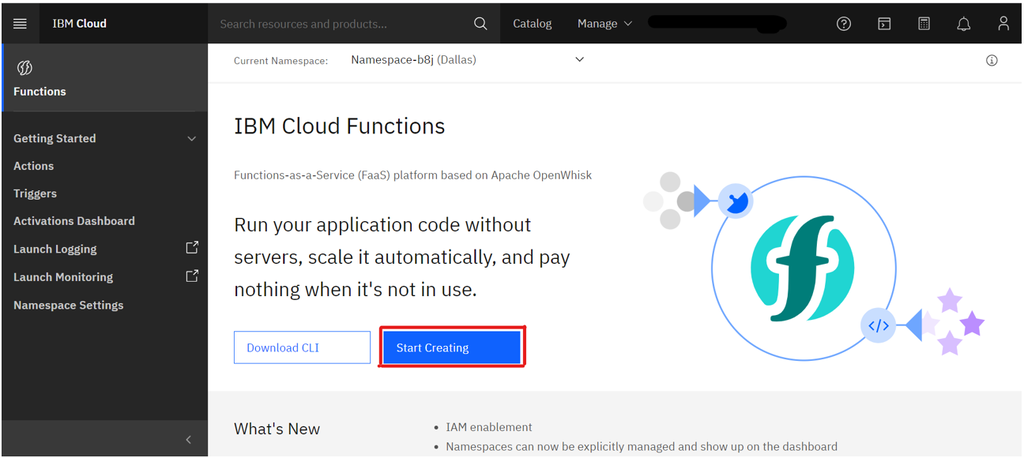The height and width of the screenshot is (458, 1024).
Task: Open the help question mark icon
Action: [x=844, y=24]
